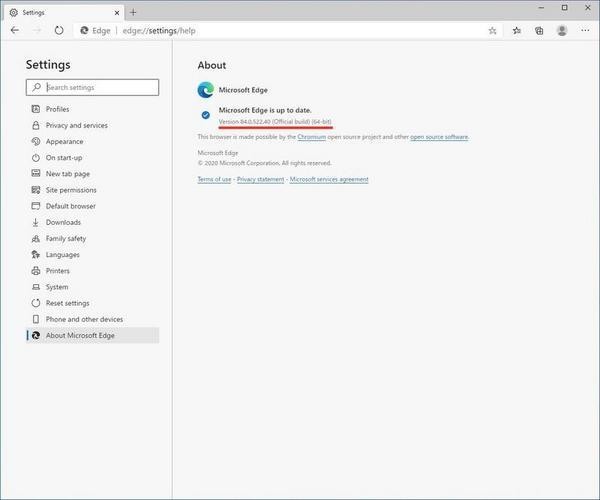Select Reset settings option

92,303
